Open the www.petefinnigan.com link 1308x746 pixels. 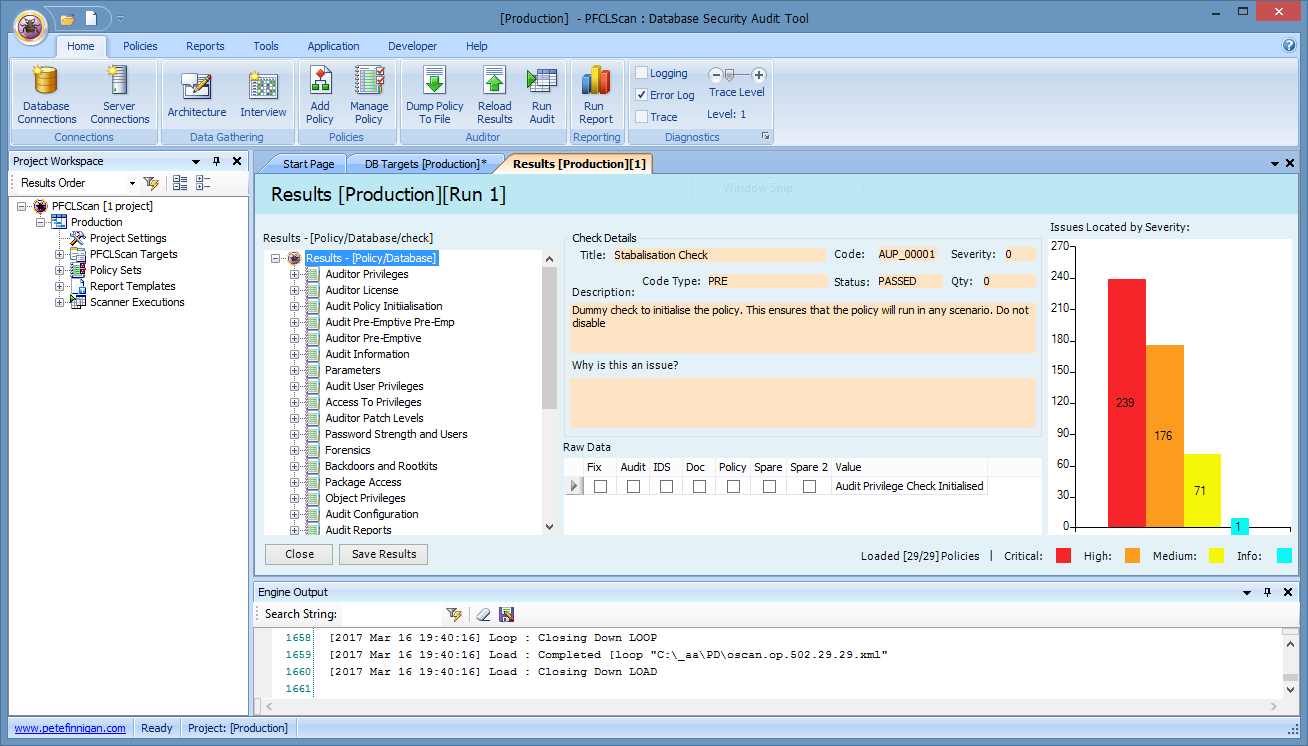70,728
